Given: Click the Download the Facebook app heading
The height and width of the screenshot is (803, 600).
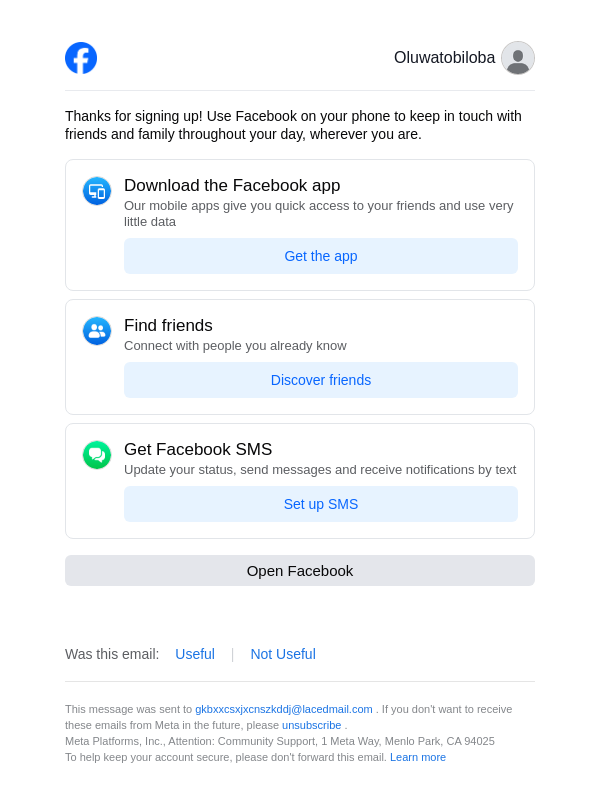Looking at the screenshot, I should click(232, 186).
